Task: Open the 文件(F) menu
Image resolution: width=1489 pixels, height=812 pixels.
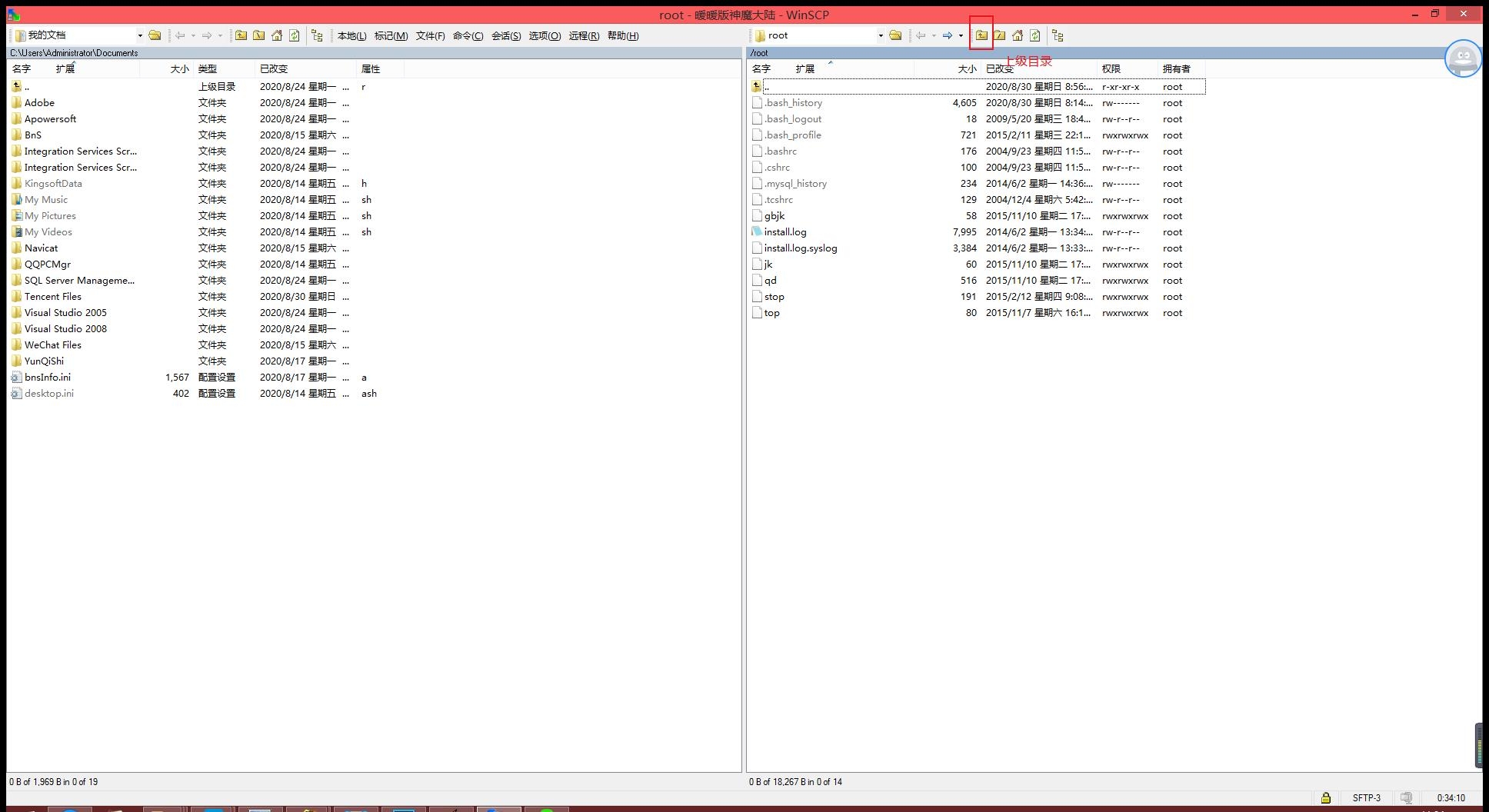Action: (x=430, y=36)
